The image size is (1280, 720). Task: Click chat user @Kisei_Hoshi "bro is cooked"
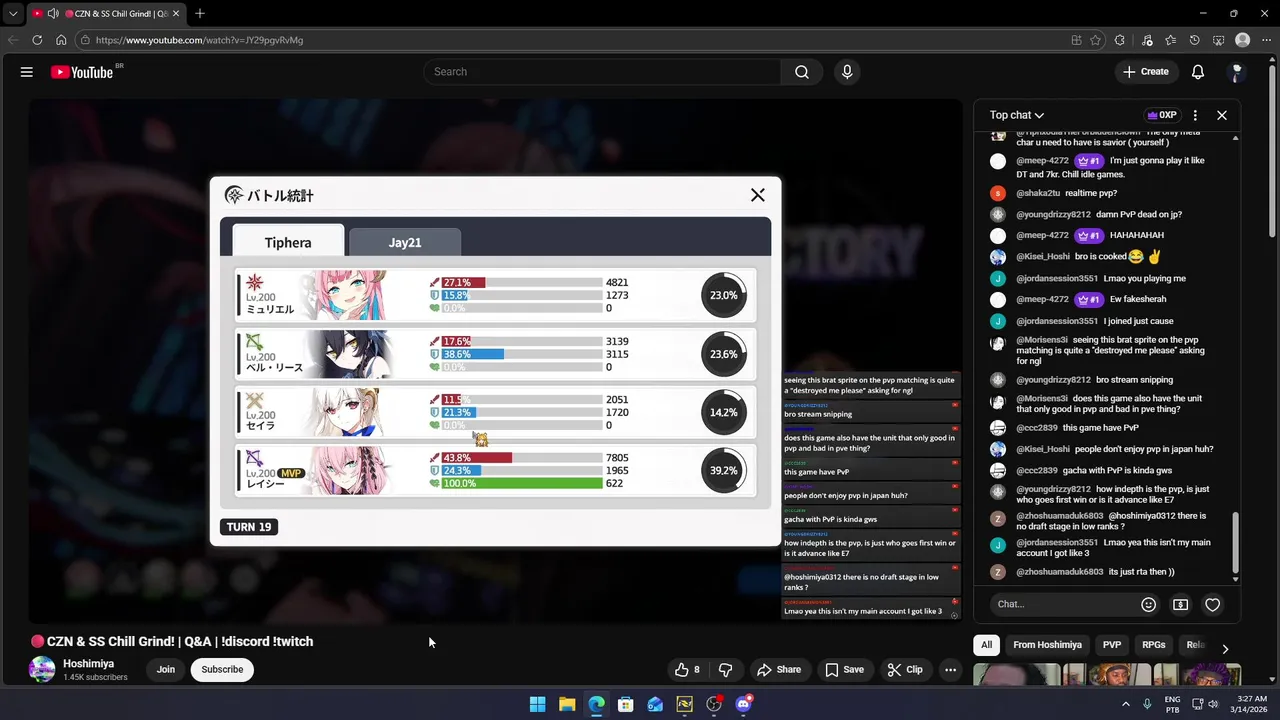pyautogui.click(x=1089, y=257)
